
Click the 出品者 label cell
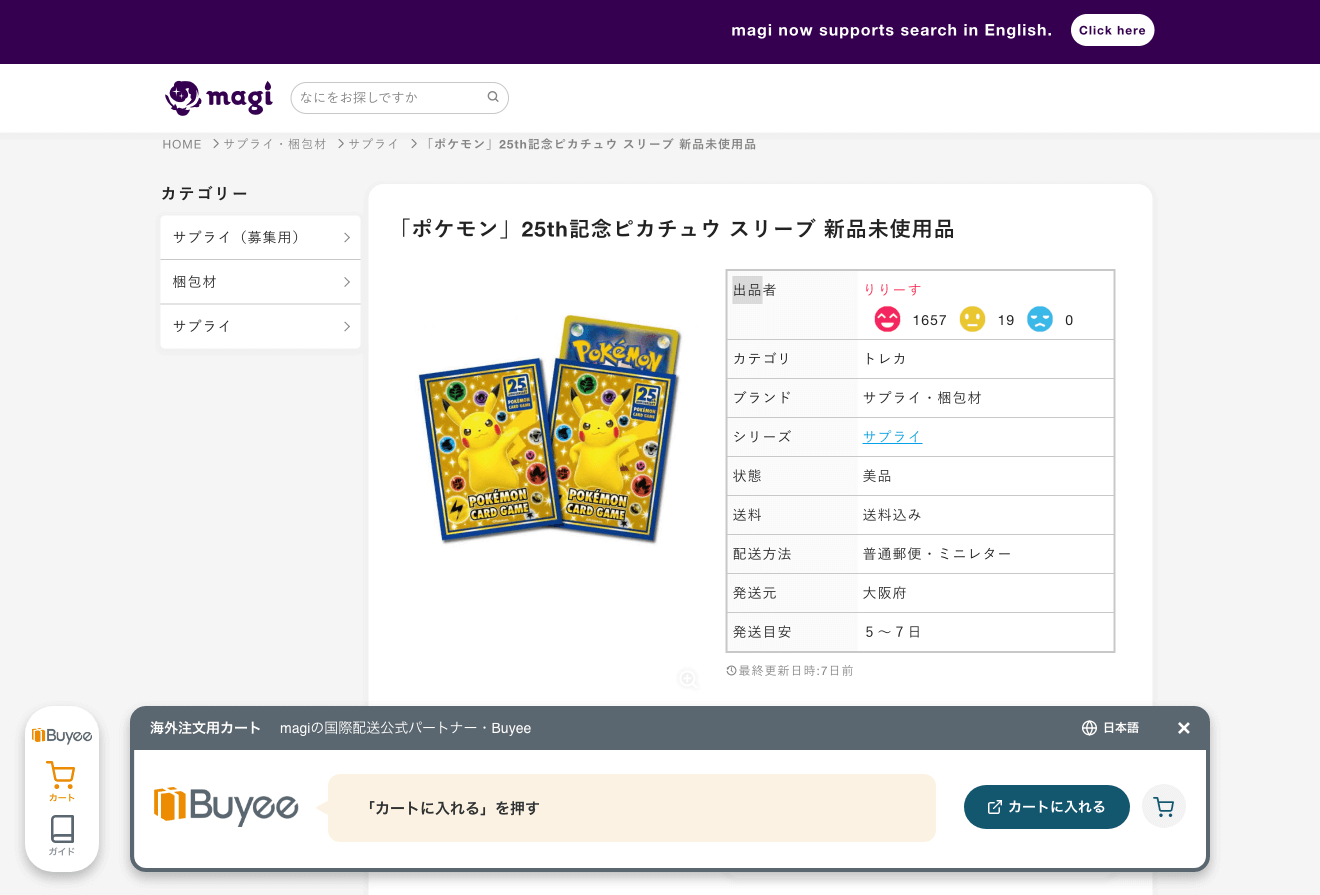point(792,305)
